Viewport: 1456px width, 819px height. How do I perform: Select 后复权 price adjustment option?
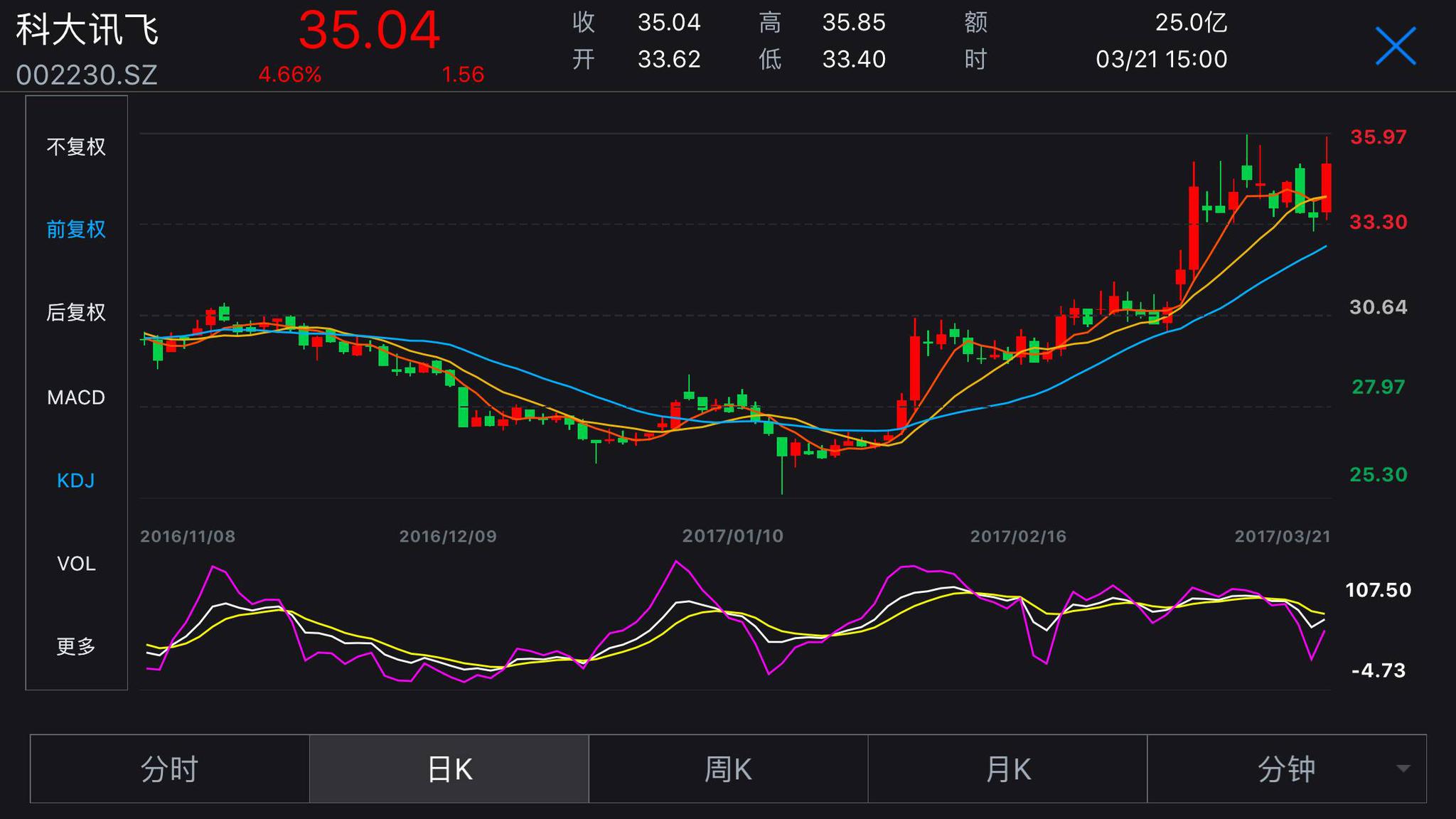(76, 313)
